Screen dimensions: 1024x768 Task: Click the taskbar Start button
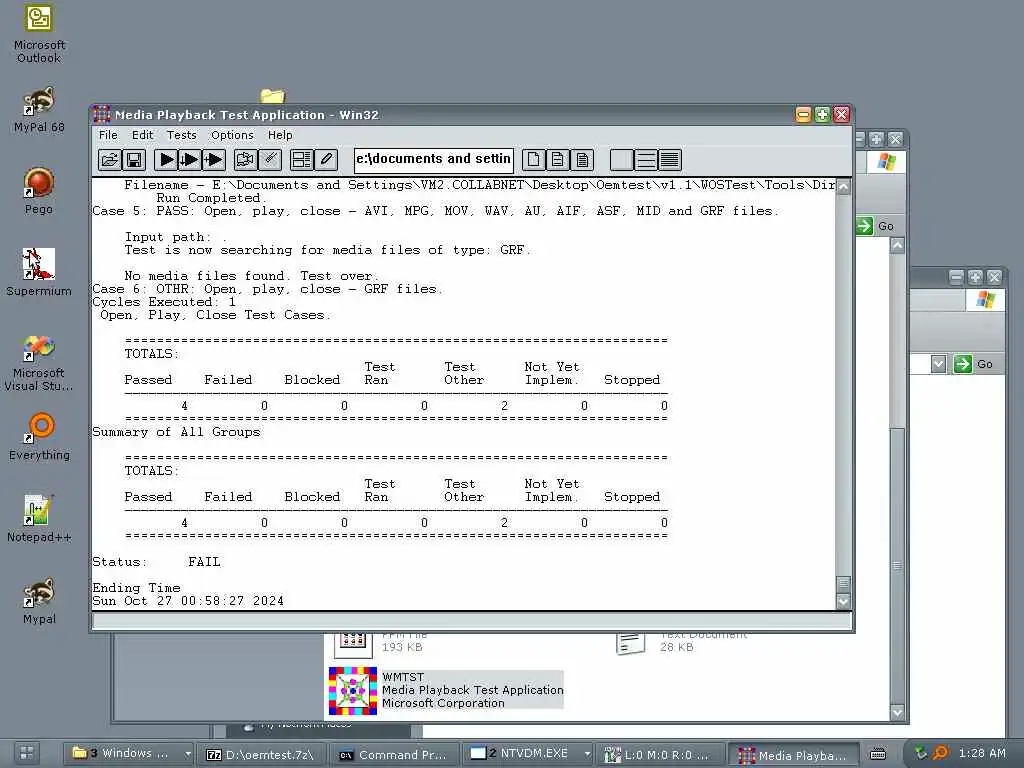pos(27,753)
